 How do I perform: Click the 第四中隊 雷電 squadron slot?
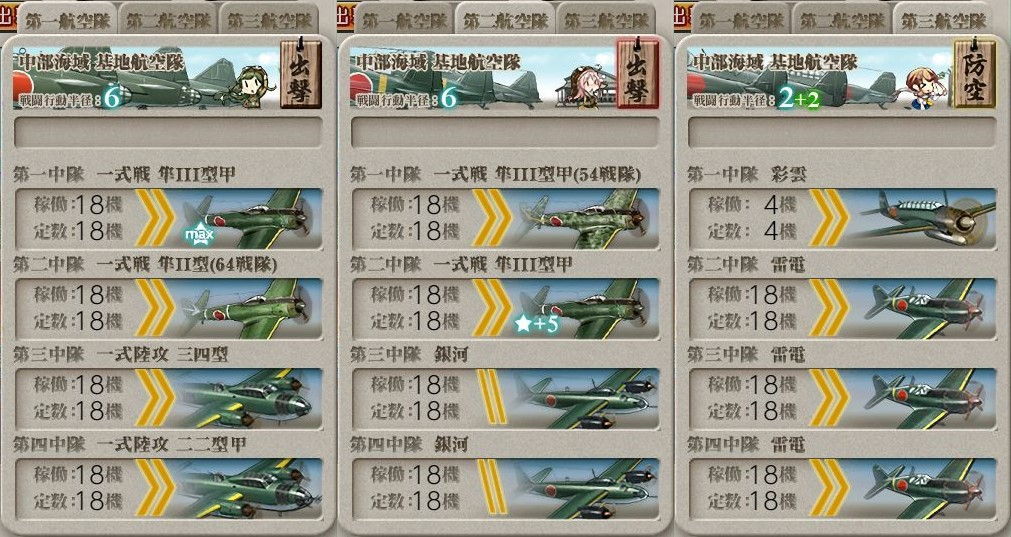[842, 489]
